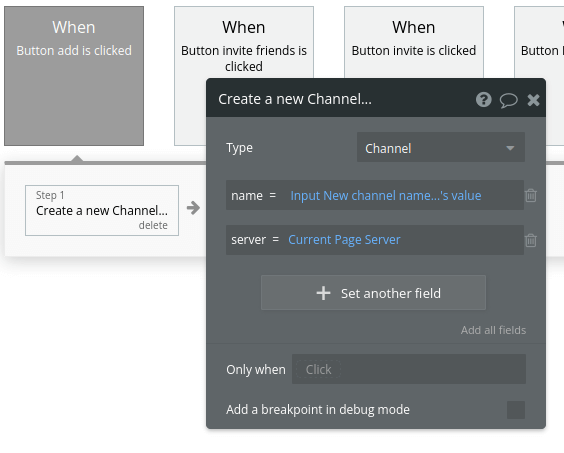Click the arrow after Step 1
Viewport: 564px width, 453px height.
coord(193,208)
